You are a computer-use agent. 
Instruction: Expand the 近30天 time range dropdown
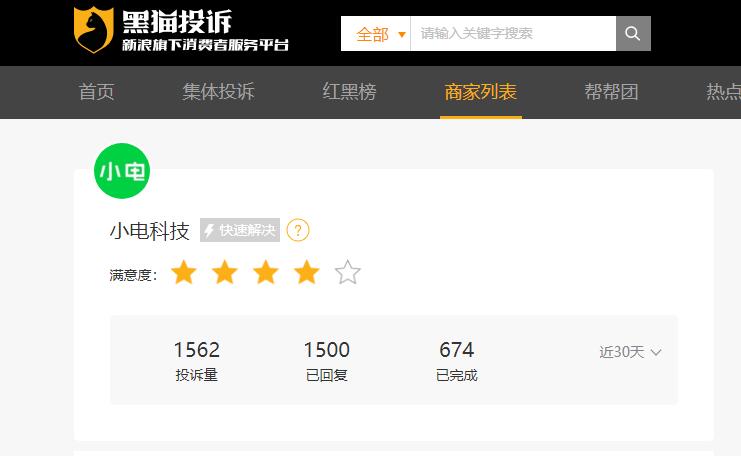point(630,352)
